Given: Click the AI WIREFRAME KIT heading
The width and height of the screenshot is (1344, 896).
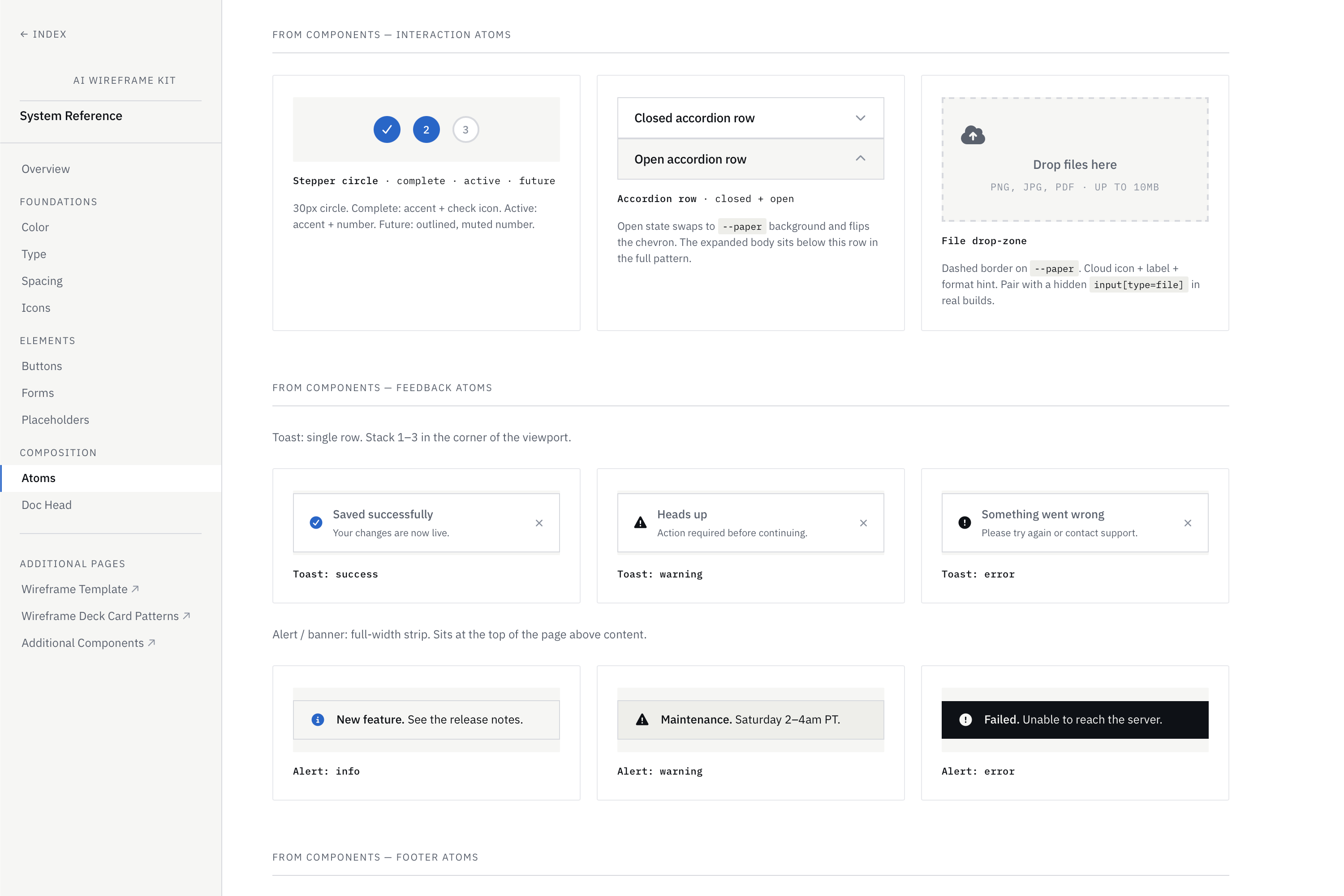Looking at the screenshot, I should [x=125, y=81].
